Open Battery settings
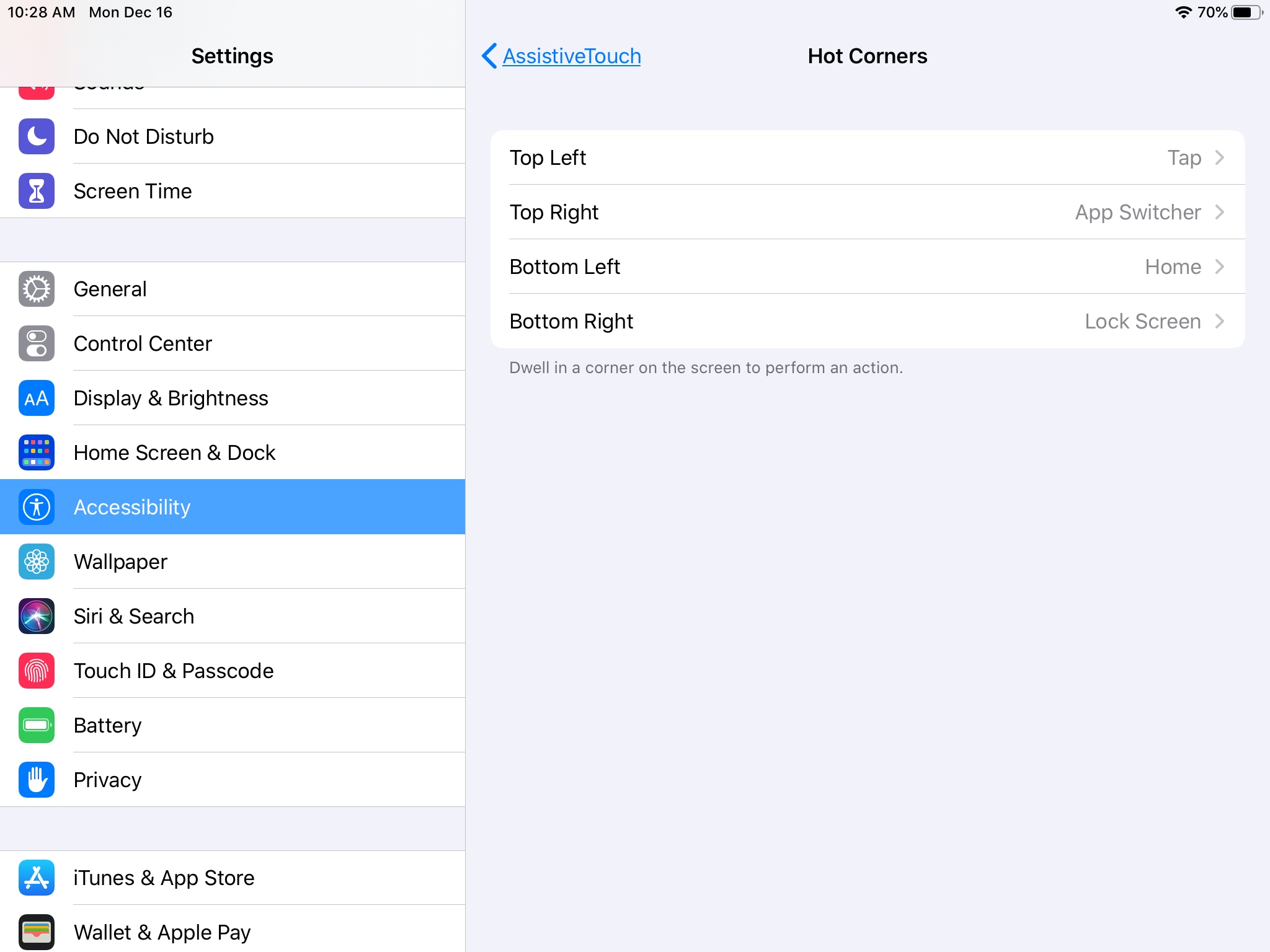1270x952 pixels. tap(233, 725)
